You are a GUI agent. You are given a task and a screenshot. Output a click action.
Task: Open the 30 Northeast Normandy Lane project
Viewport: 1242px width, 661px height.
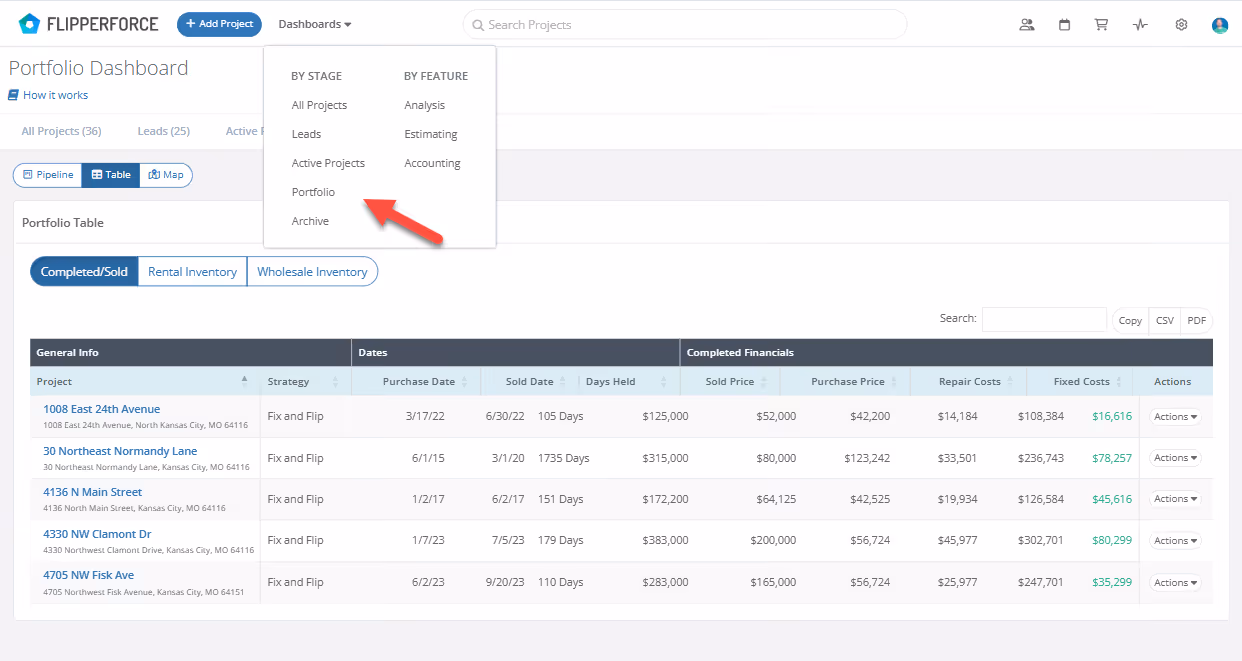(120, 451)
